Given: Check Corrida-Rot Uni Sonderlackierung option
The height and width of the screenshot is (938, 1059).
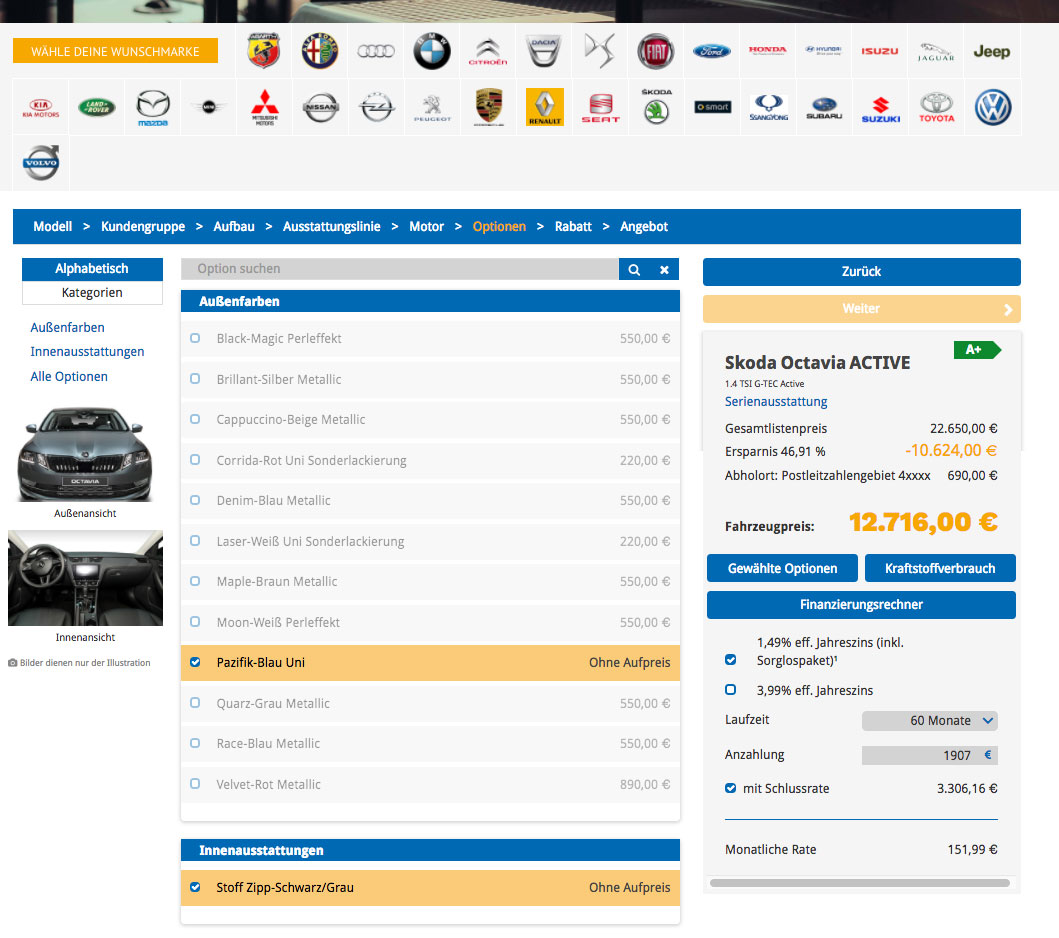Looking at the screenshot, I should [195, 460].
